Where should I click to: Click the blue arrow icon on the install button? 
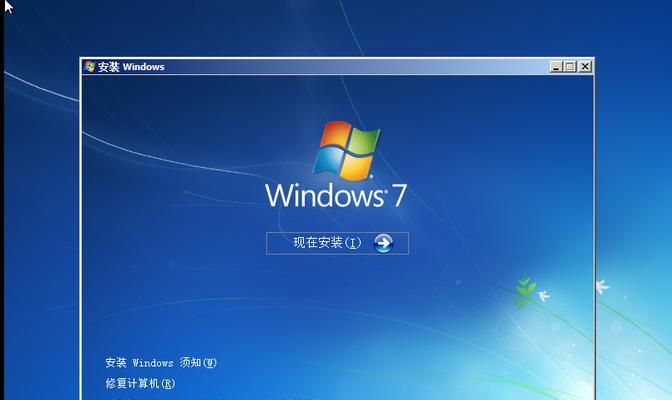pyautogui.click(x=383, y=243)
